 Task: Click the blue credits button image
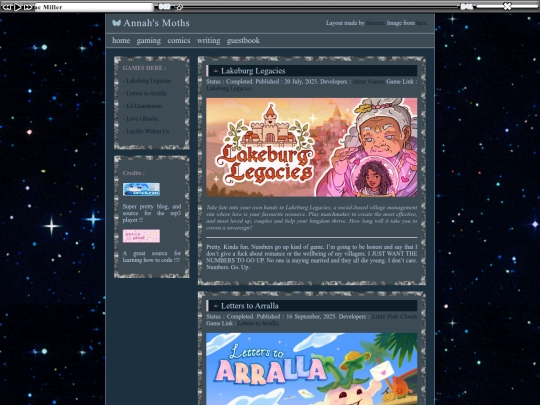pos(141,189)
